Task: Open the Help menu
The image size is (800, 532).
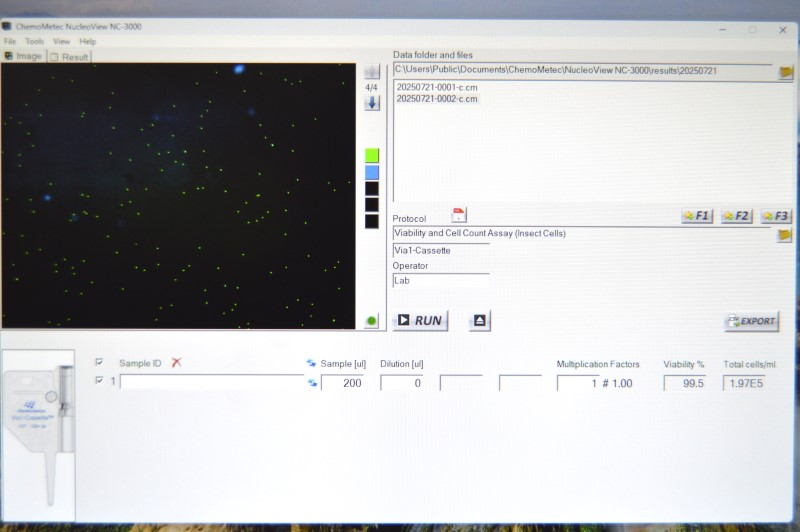Action: point(88,41)
